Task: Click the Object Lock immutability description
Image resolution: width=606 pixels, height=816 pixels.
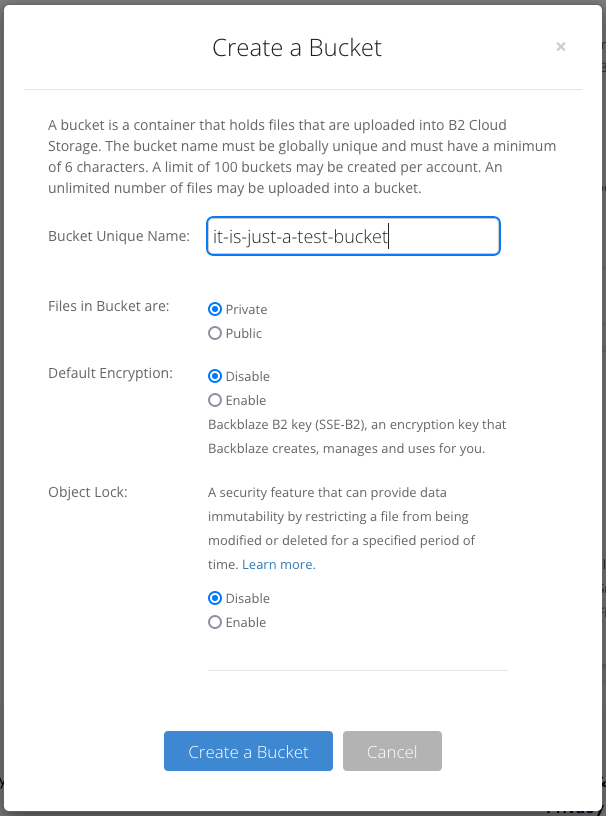Action: click(x=350, y=516)
